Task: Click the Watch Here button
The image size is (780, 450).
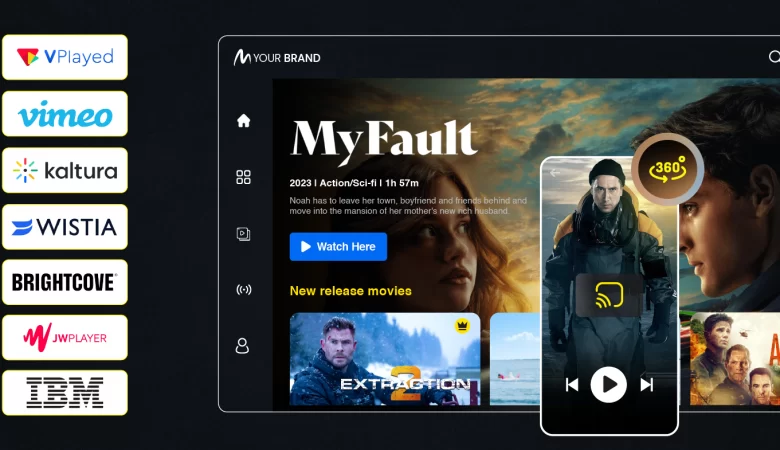Action: click(338, 247)
